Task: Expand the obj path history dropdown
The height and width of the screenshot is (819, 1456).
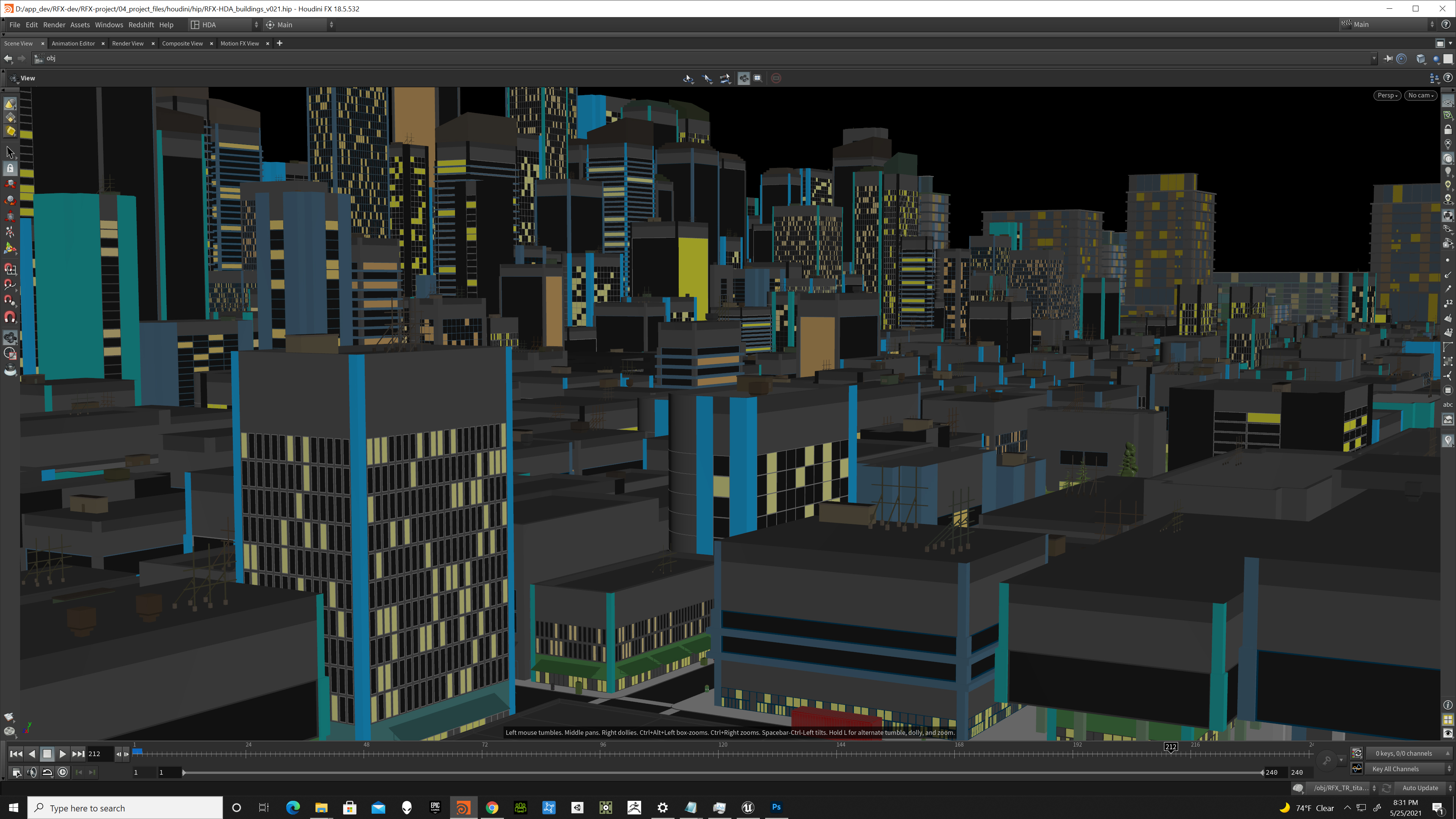Action: click(x=1373, y=58)
